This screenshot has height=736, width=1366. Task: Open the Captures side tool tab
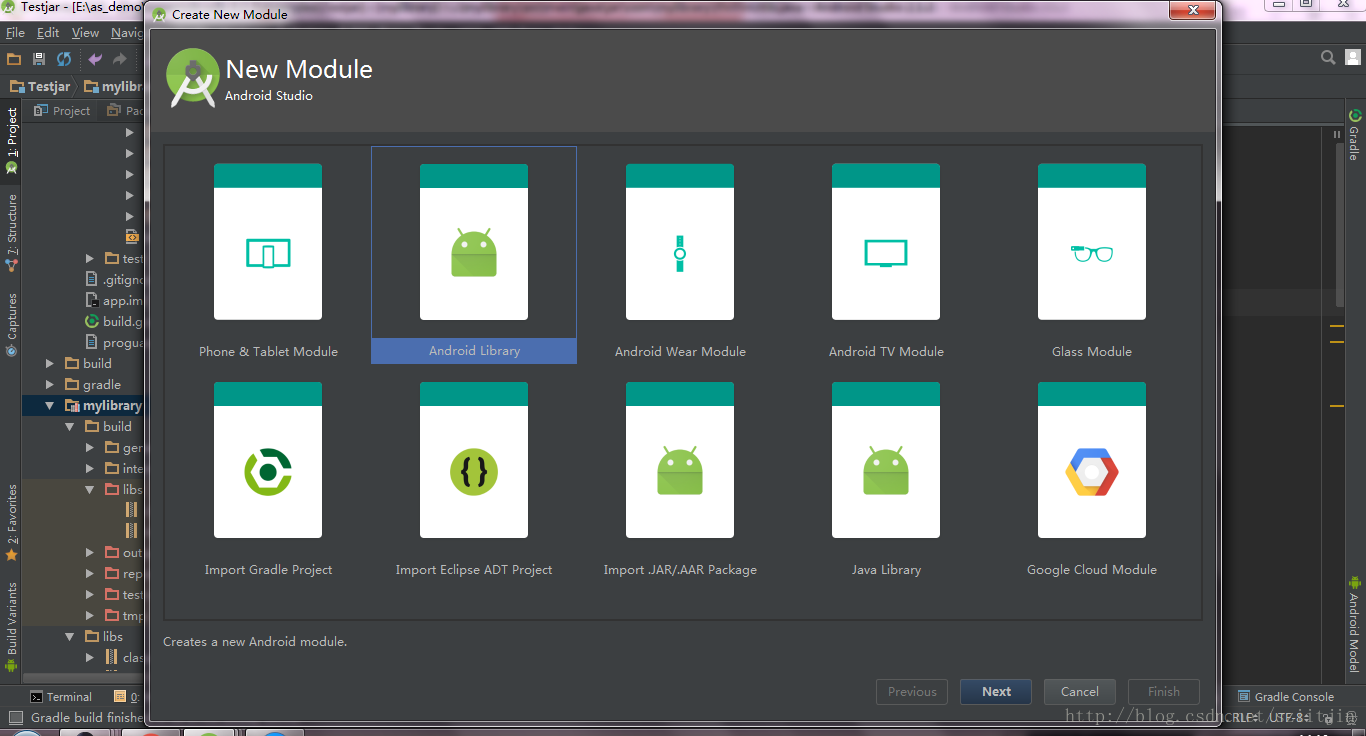coord(11,324)
